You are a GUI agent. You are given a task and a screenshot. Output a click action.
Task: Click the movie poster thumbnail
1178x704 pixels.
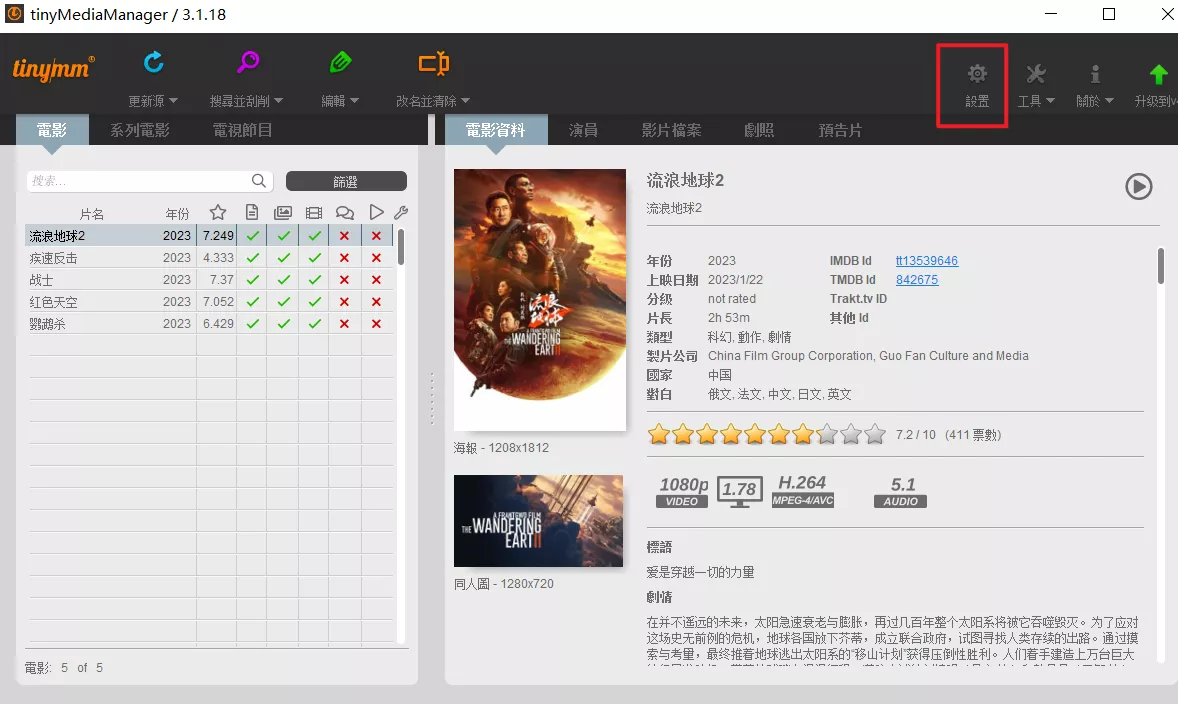[539, 299]
